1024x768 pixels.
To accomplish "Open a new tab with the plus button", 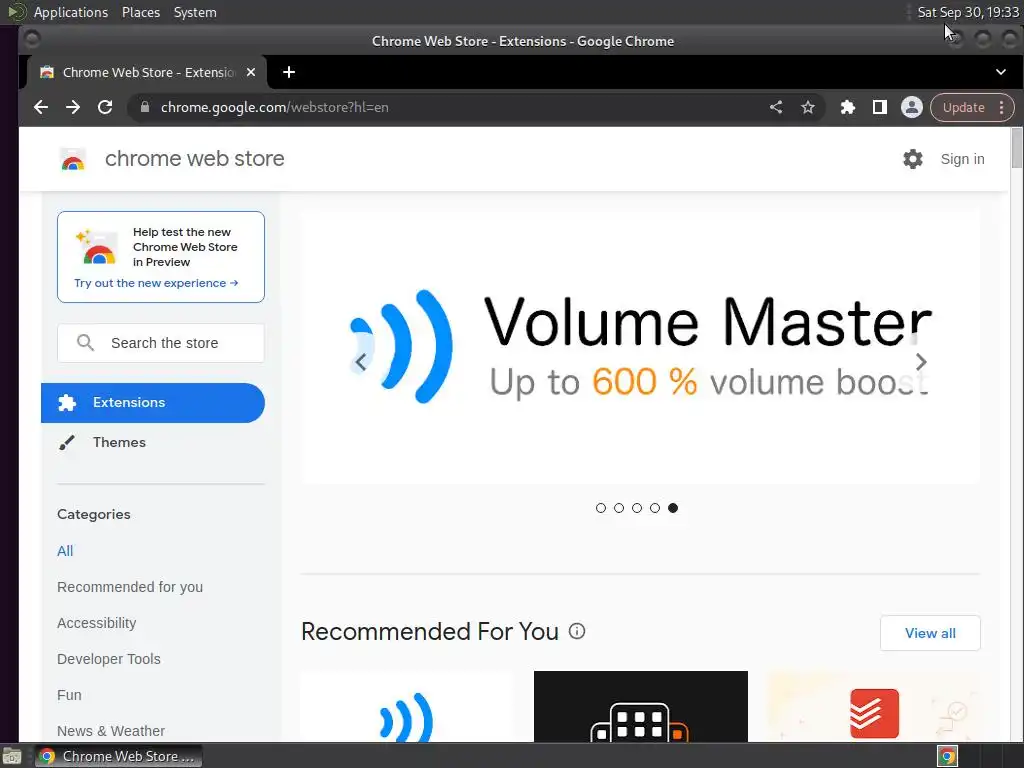I will click(x=289, y=72).
